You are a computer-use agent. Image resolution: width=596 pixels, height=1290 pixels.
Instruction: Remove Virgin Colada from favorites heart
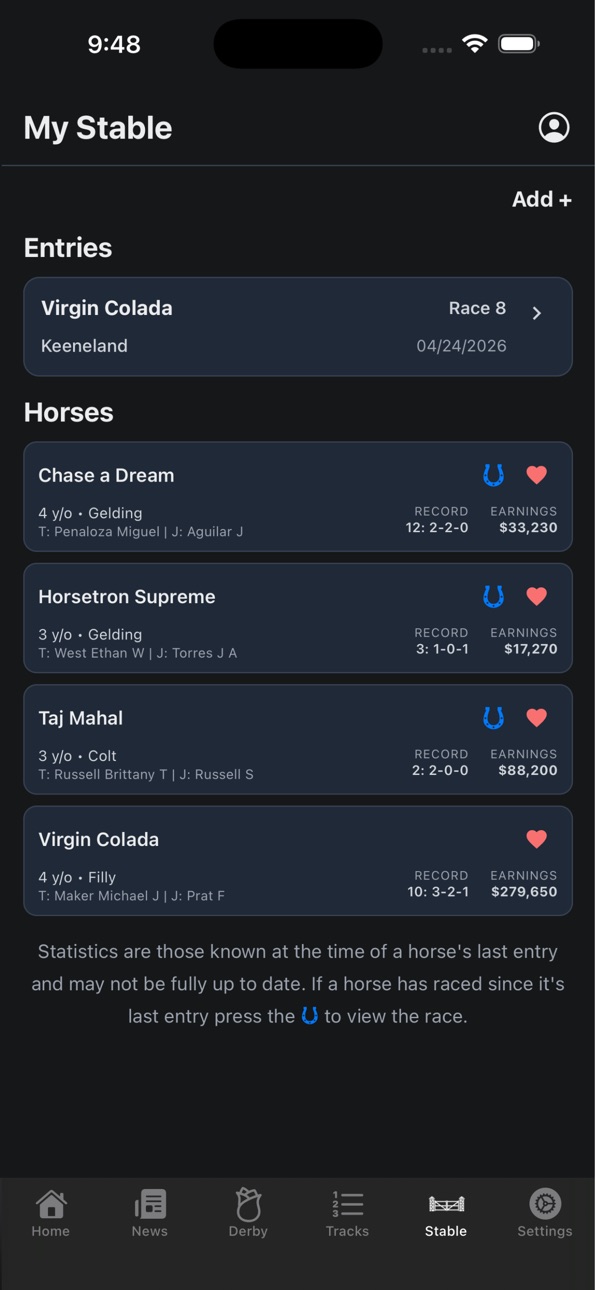pyautogui.click(x=537, y=839)
